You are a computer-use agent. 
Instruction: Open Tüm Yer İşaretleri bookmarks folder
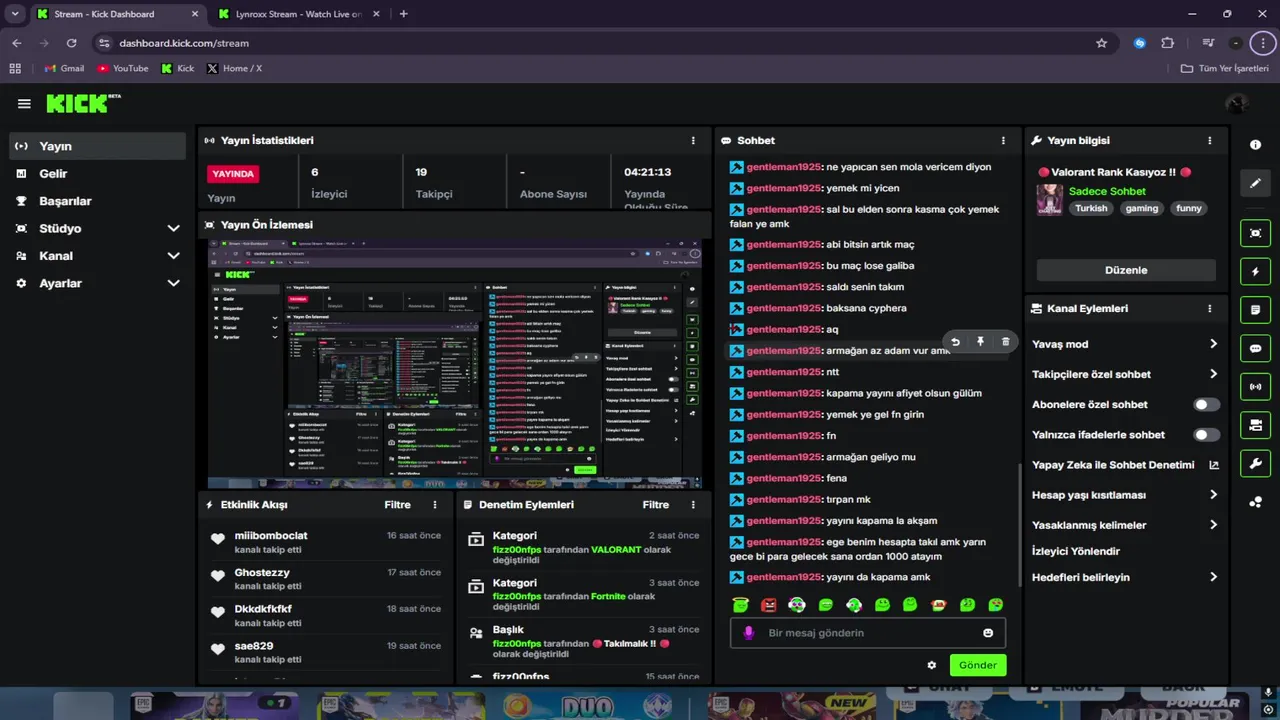(x=1225, y=68)
